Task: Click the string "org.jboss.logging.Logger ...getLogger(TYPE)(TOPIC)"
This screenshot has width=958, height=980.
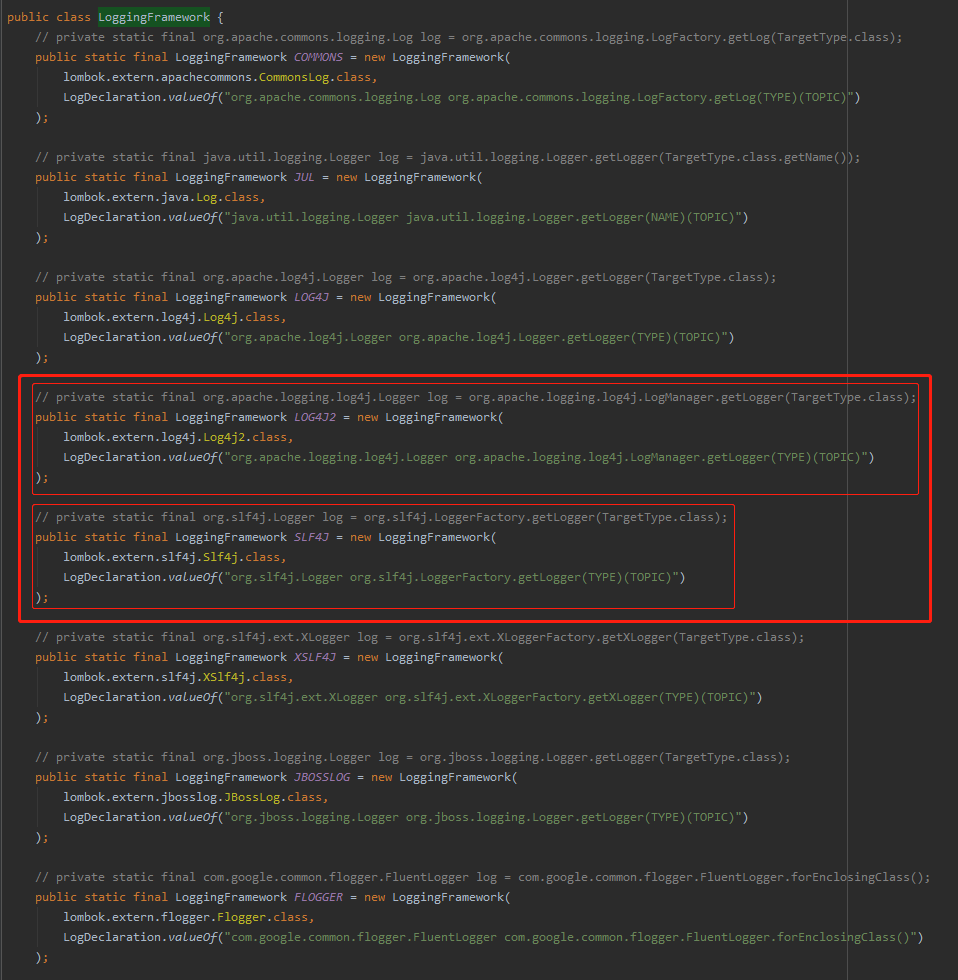Action: tap(482, 817)
